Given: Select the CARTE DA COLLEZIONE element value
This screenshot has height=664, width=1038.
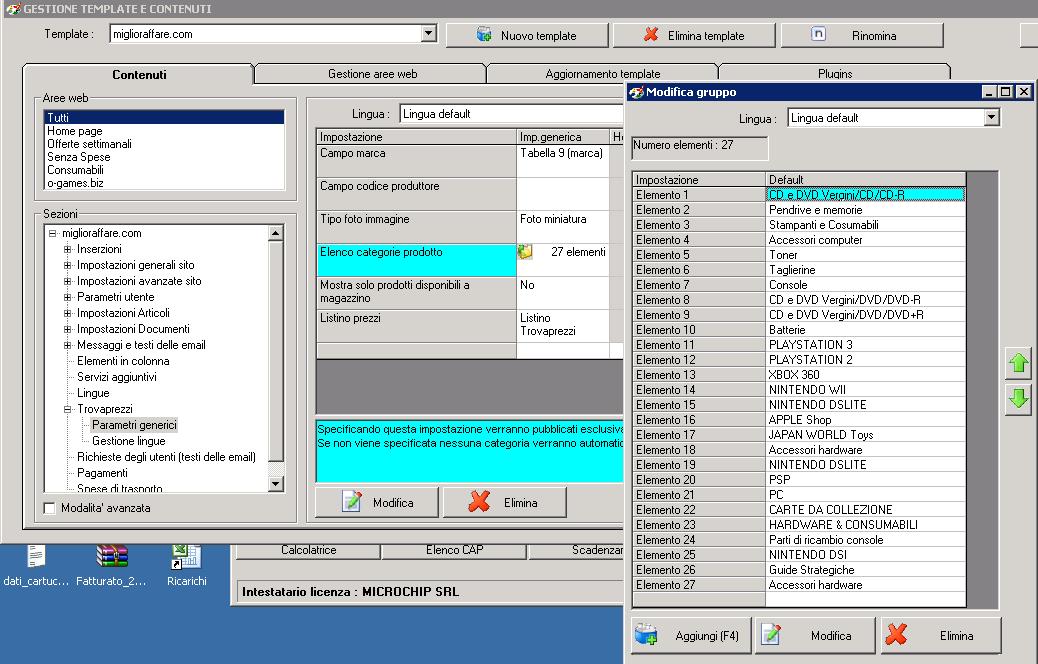Looking at the screenshot, I should click(x=865, y=510).
